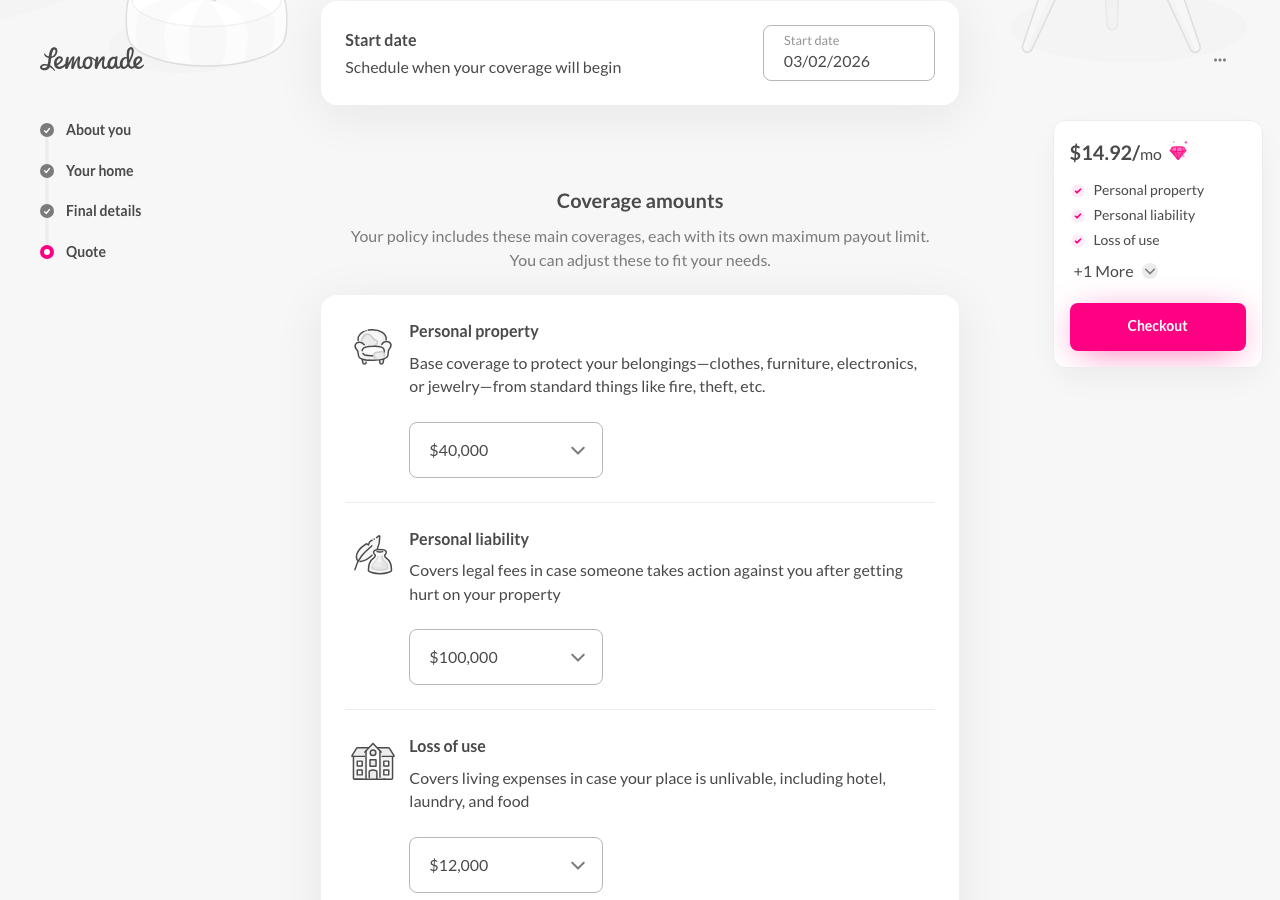This screenshot has height=900, width=1280.
Task: Expand the +1 More coverage list
Action: [1148, 270]
